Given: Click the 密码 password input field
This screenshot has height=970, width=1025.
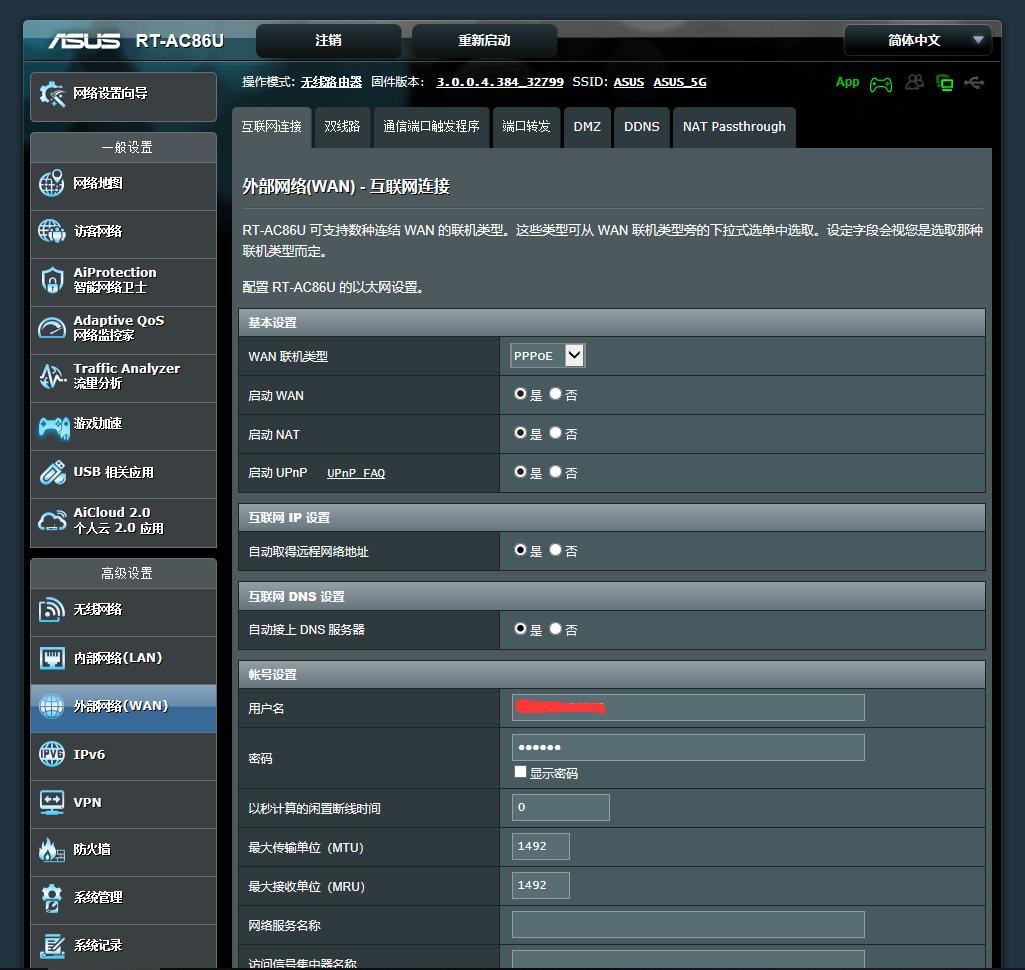Looking at the screenshot, I should coord(687,747).
